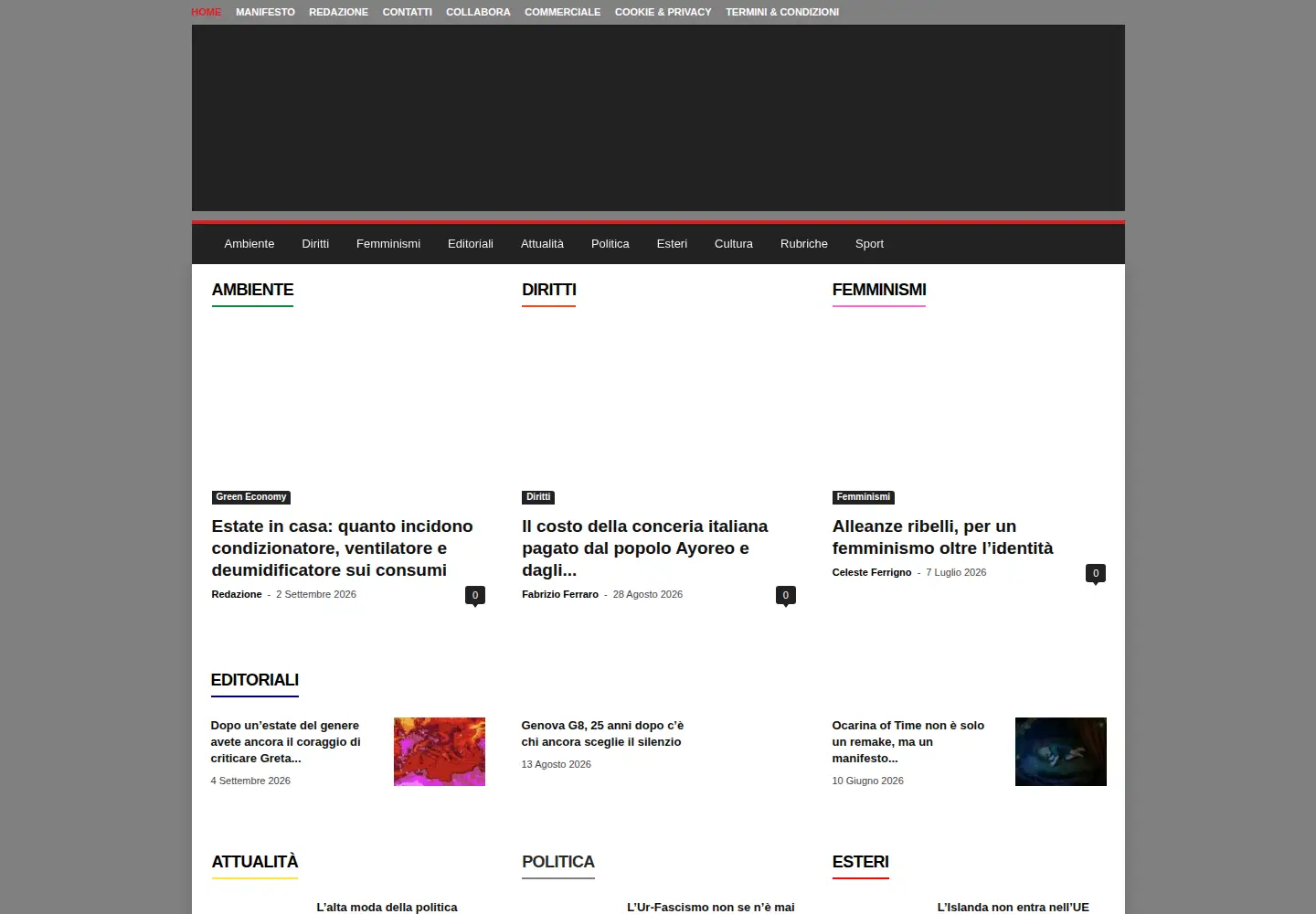1316x914 pixels.
Task: Open CONTATTI in the top menu
Action: [x=407, y=12]
